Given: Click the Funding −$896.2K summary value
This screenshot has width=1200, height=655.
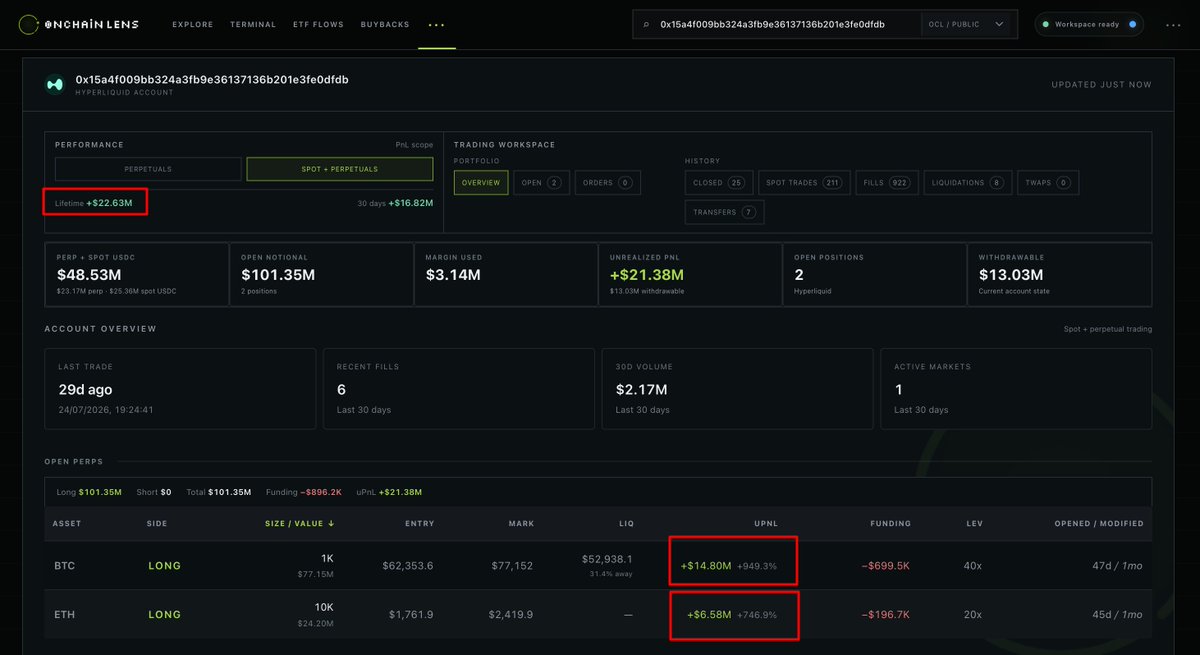Looking at the screenshot, I should coord(320,492).
